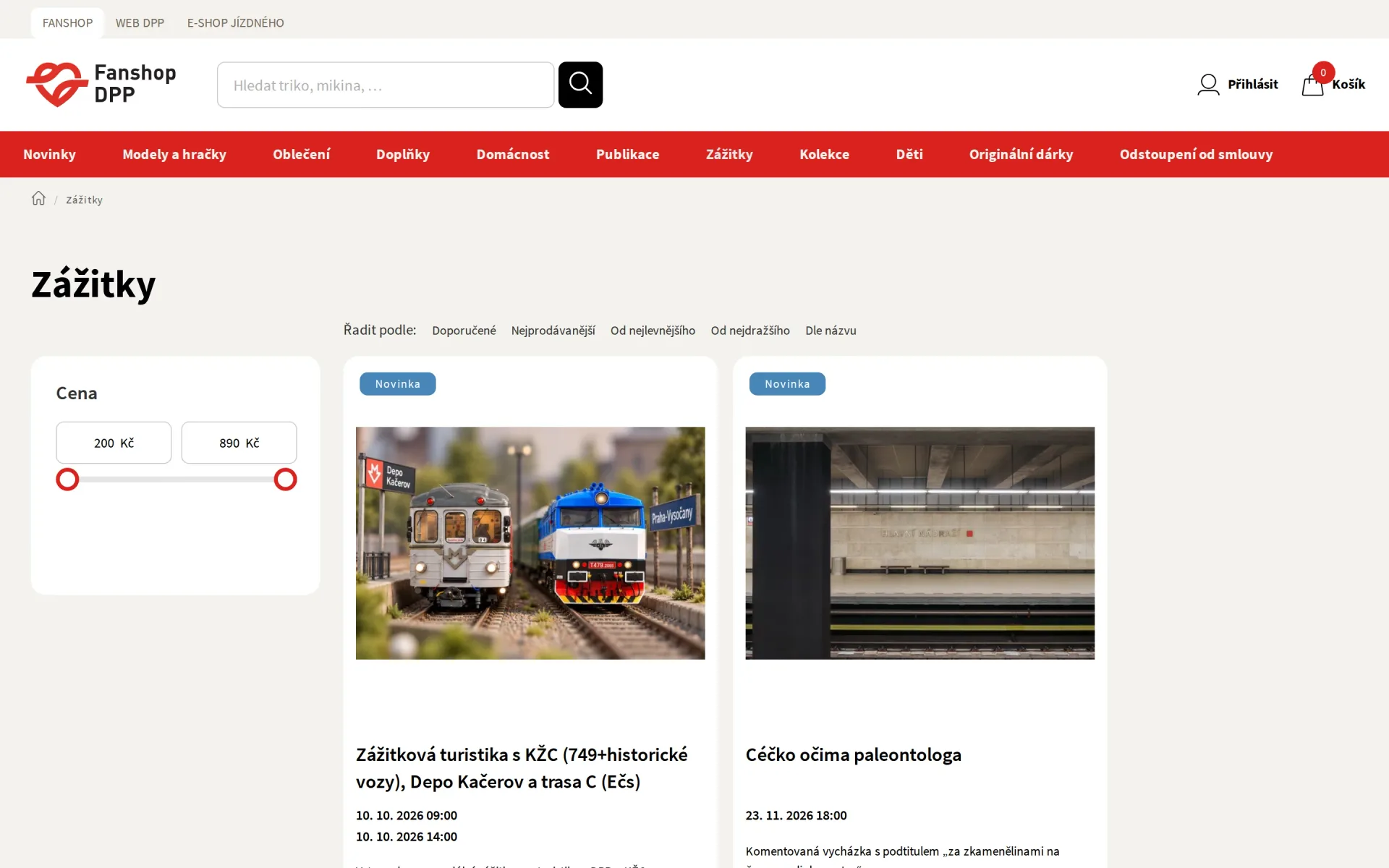The height and width of the screenshot is (868, 1389).
Task: Open the E-SHOP JÍZDNÉHO top tab
Action: coord(235,22)
